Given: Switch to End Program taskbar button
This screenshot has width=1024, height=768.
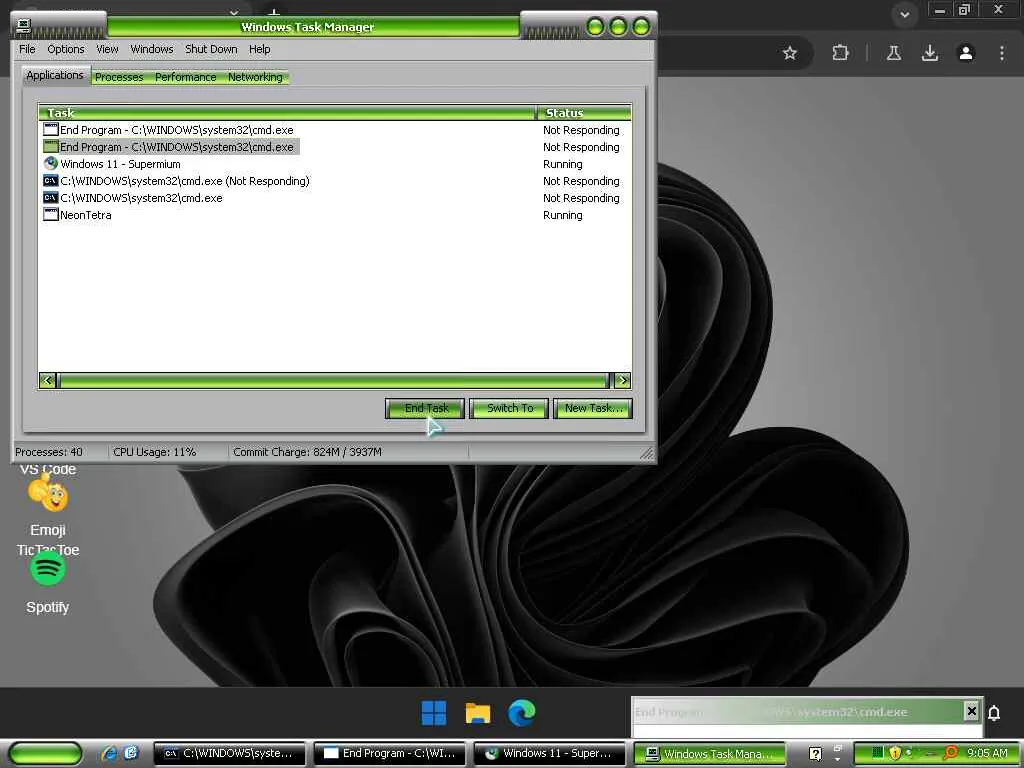Looking at the screenshot, I should pyautogui.click(x=389, y=754).
